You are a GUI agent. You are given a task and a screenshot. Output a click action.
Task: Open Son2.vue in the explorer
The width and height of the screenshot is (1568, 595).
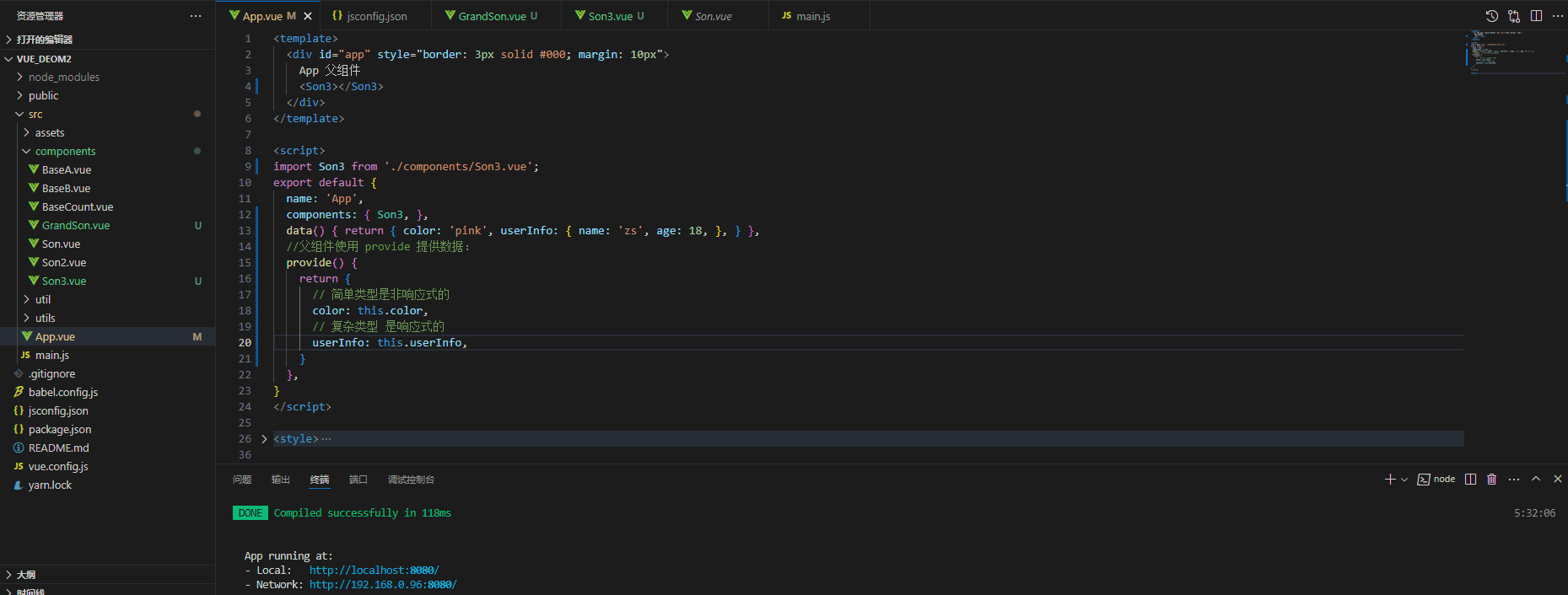pyautogui.click(x=107, y=262)
